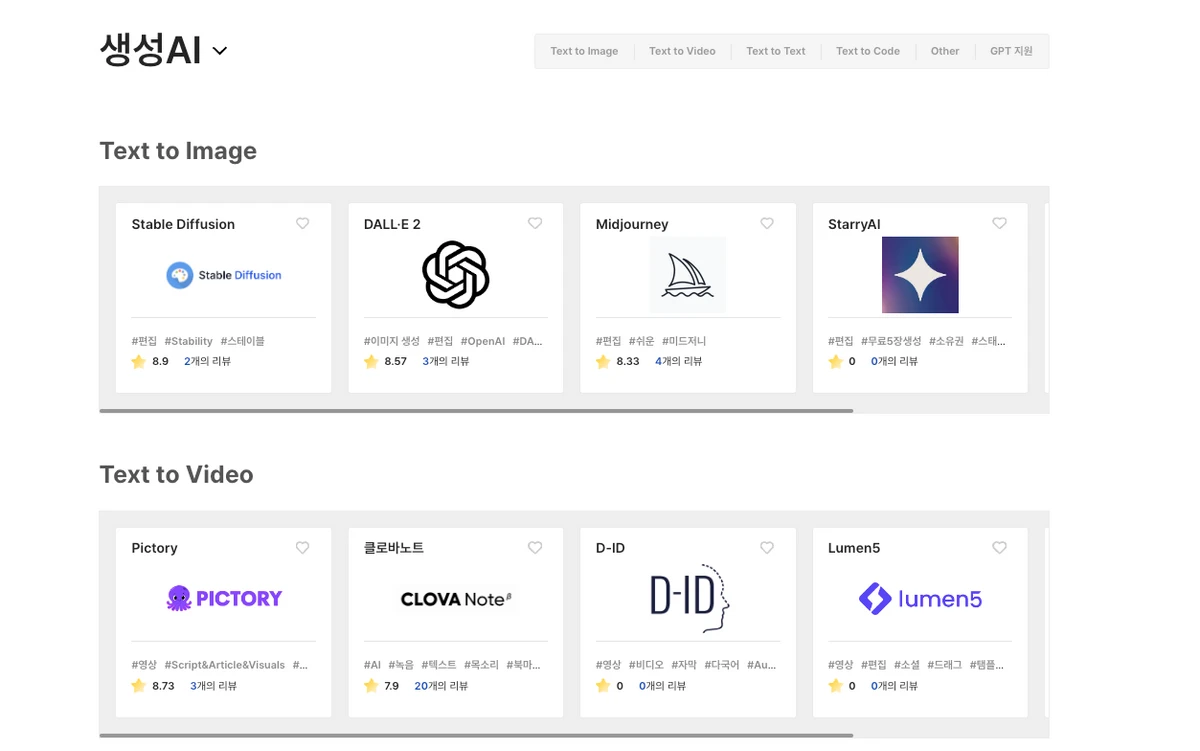Screen dimensions: 1200x751
Task: Add 클로바노트 to favorites via heart
Action: click(535, 548)
